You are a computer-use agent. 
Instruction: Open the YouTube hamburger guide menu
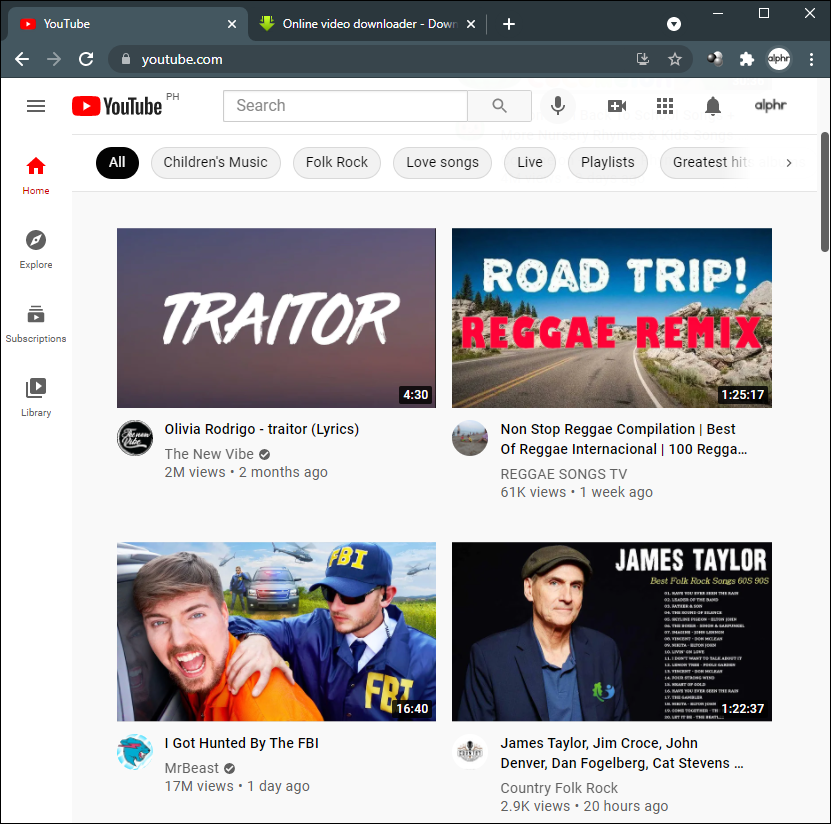[36, 106]
